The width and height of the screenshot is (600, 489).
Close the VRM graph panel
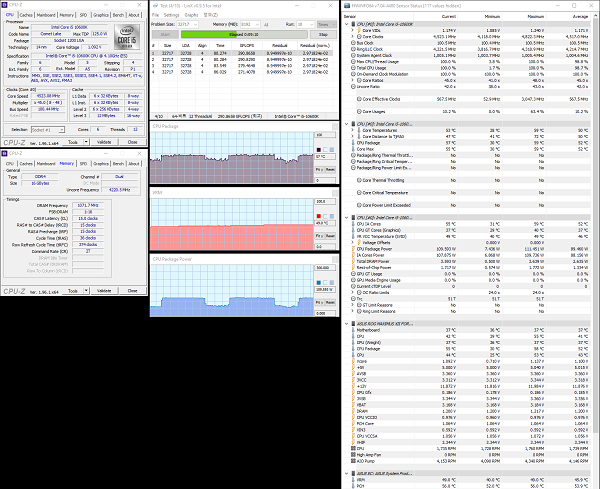[335, 193]
